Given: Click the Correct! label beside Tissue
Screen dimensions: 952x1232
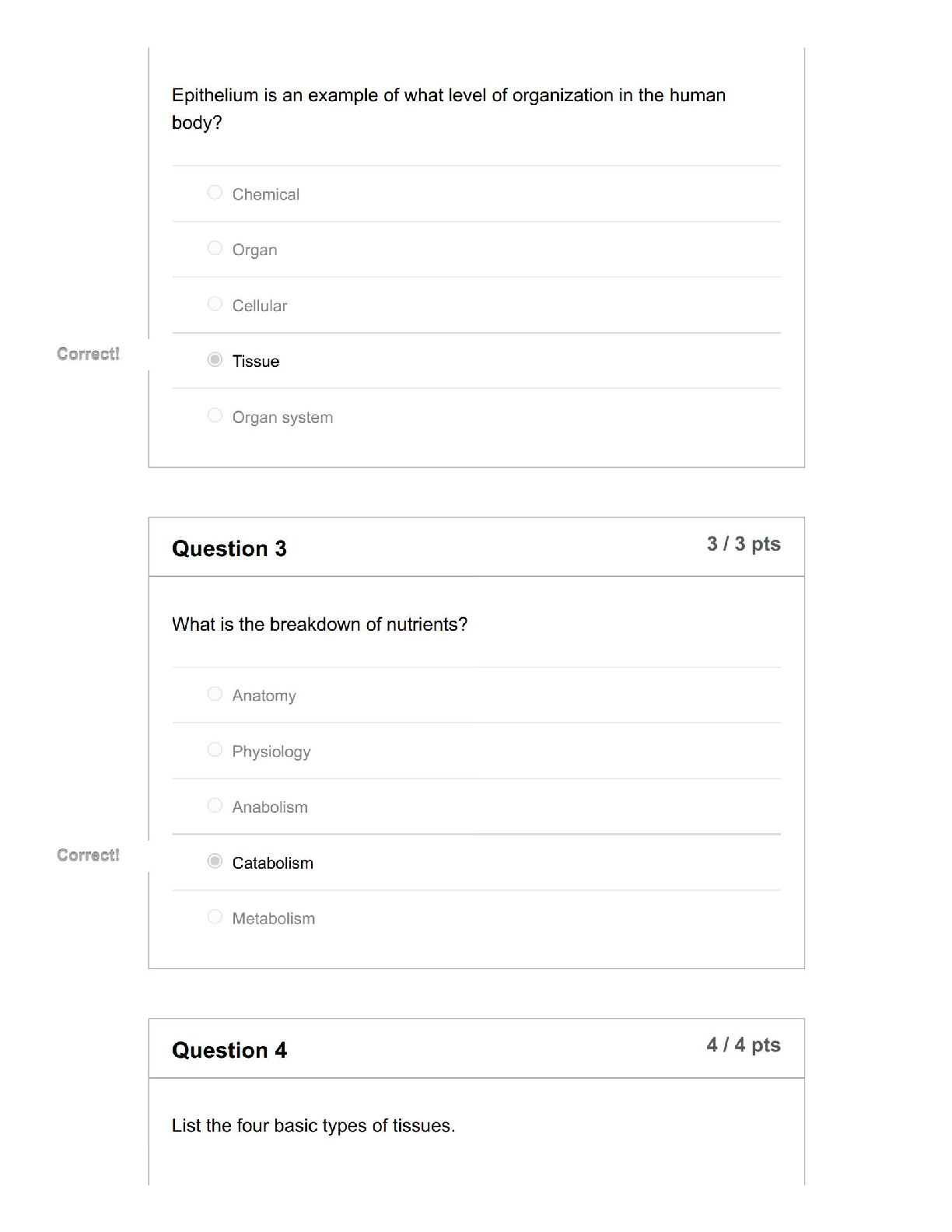Looking at the screenshot, I should (x=88, y=355).
